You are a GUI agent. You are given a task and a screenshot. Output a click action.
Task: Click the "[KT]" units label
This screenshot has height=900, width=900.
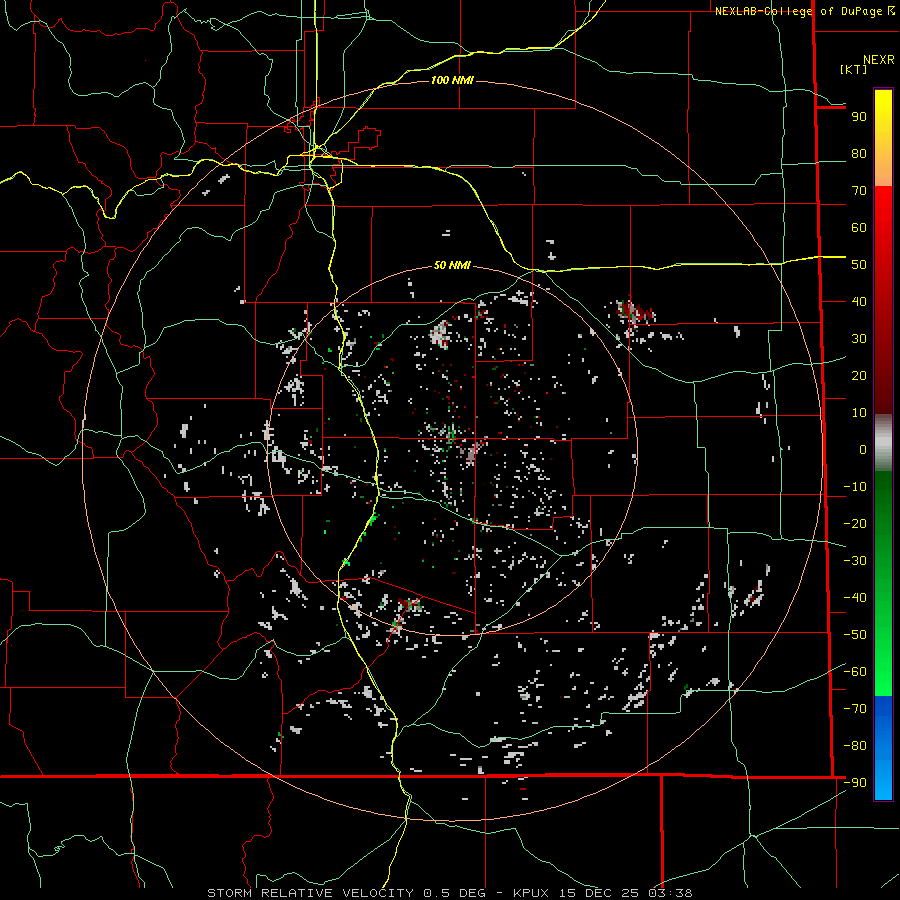coord(854,69)
